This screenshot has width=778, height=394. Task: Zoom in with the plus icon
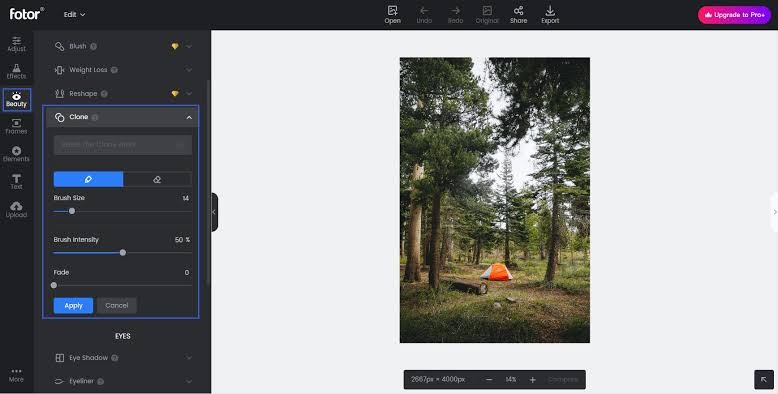(x=532, y=380)
